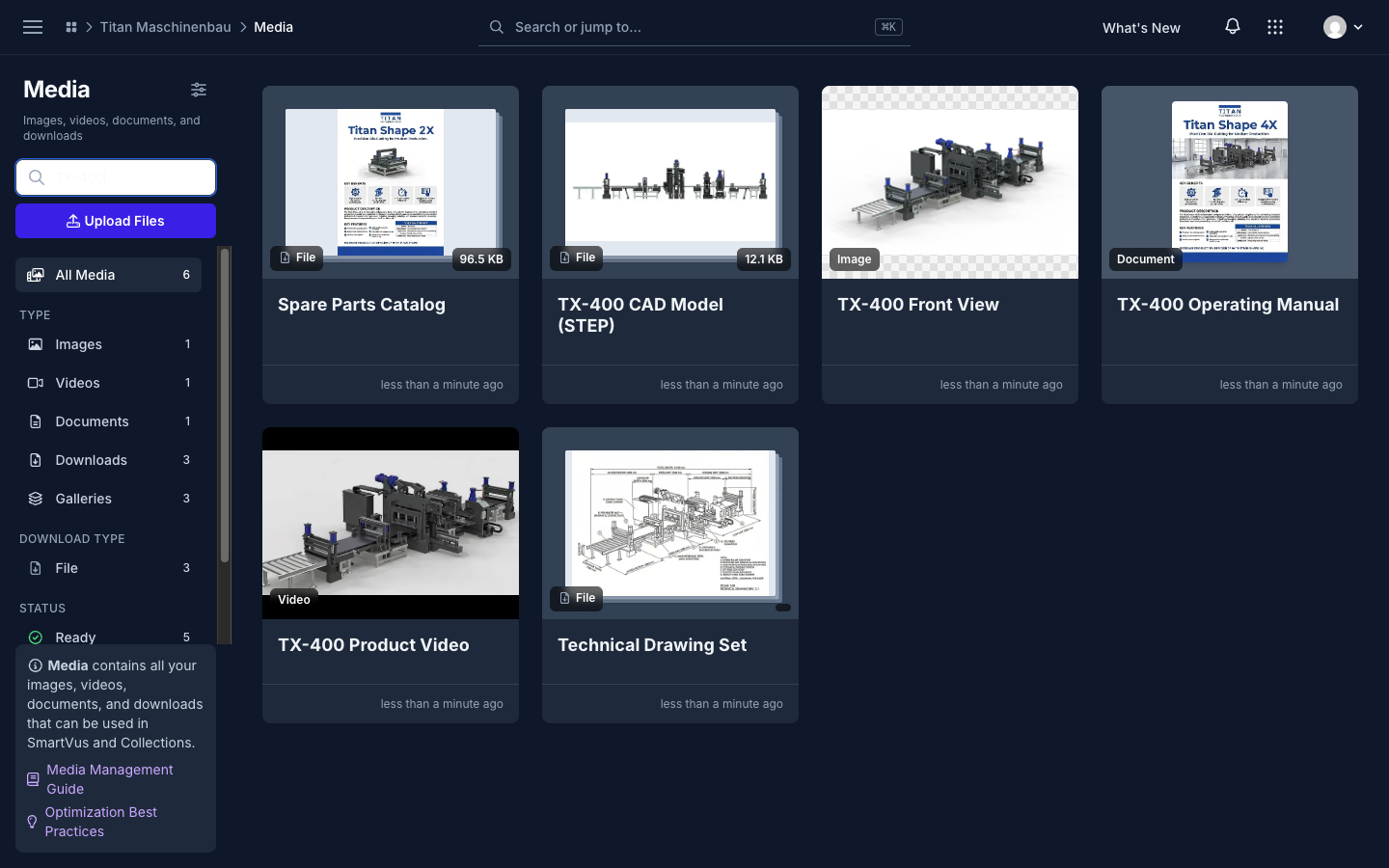Image resolution: width=1389 pixels, height=868 pixels.
Task: Open the notifications bell
Action: click(1233, 27)
